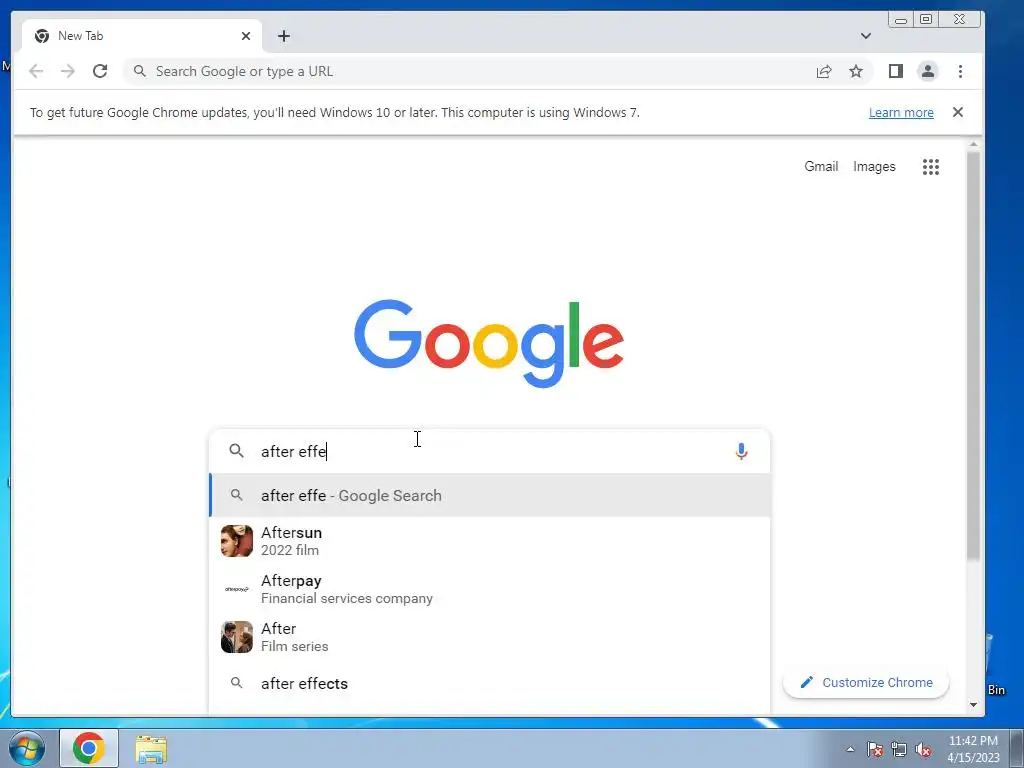This screenshot has height=768, width=1024.
Task: Open the Chrome side panel
Action: pos(895,71)
